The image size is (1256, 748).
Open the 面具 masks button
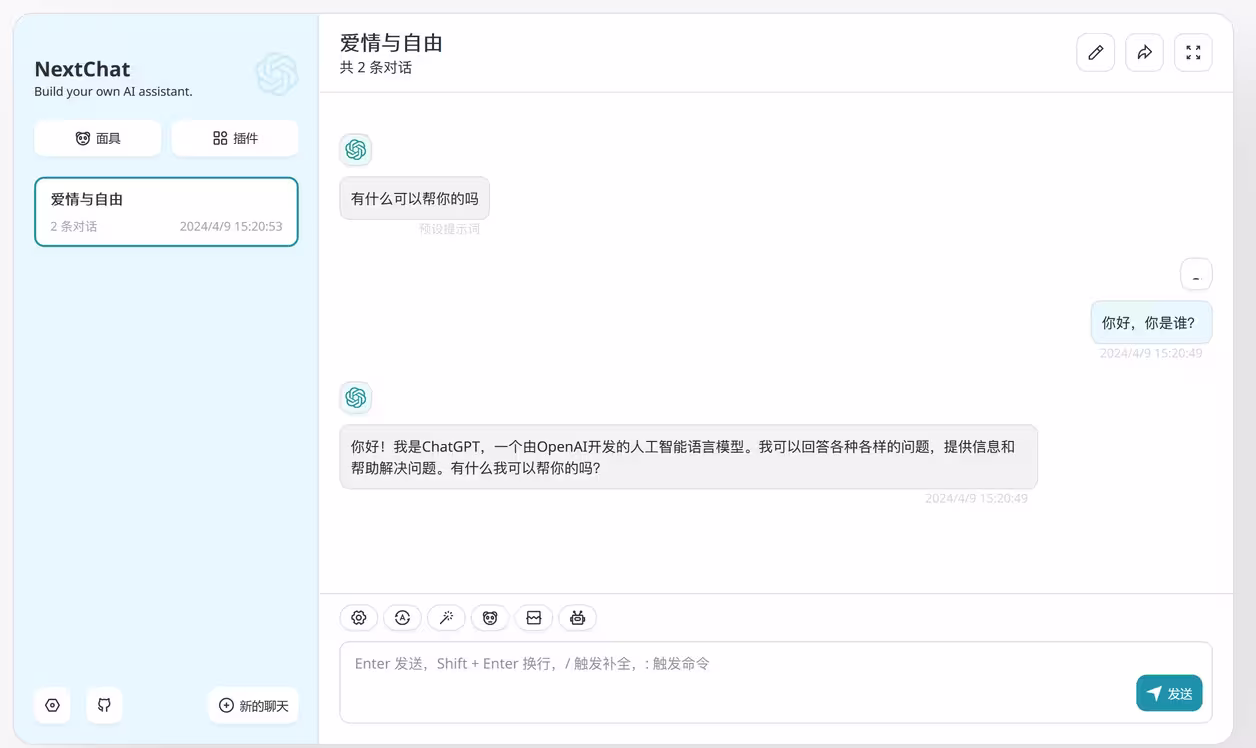tap(98, 138)
